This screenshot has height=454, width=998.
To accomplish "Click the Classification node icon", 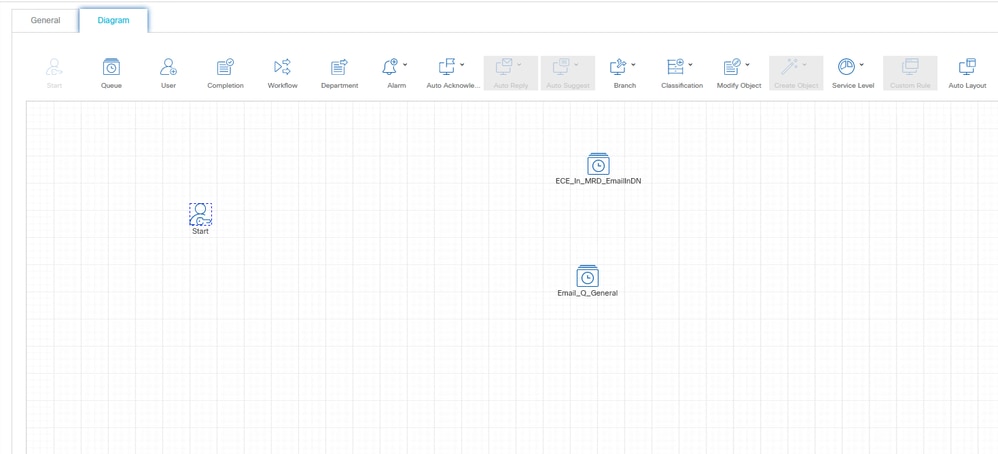I will [675, 66].
